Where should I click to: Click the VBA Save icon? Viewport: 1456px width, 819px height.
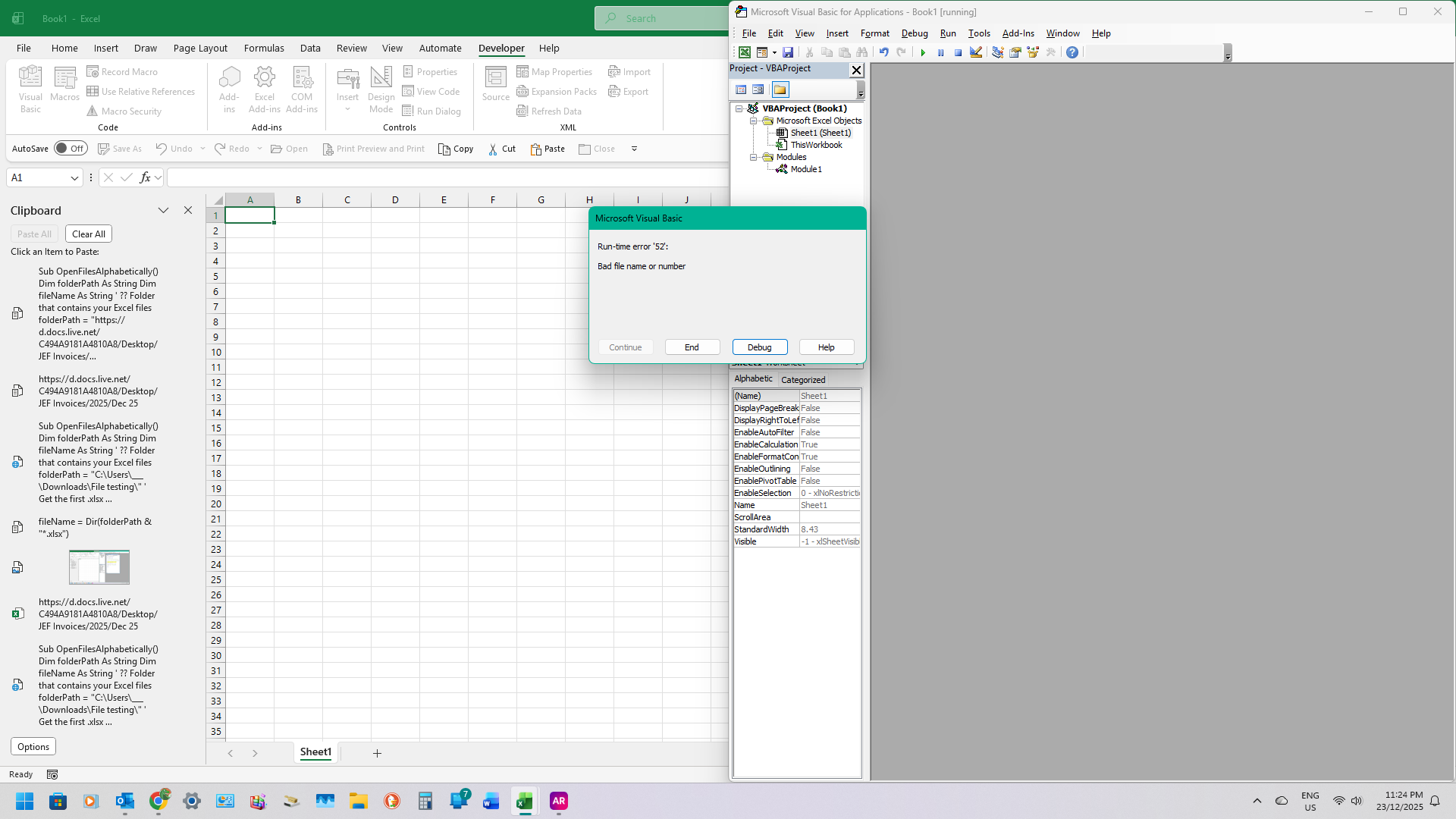pos(788,52)
